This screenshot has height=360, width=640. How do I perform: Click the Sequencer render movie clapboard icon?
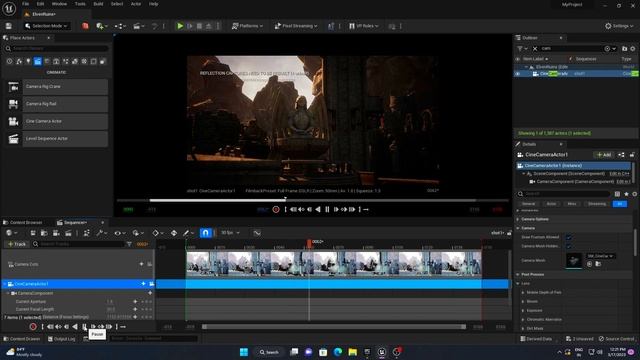click(x=69, y=233)
